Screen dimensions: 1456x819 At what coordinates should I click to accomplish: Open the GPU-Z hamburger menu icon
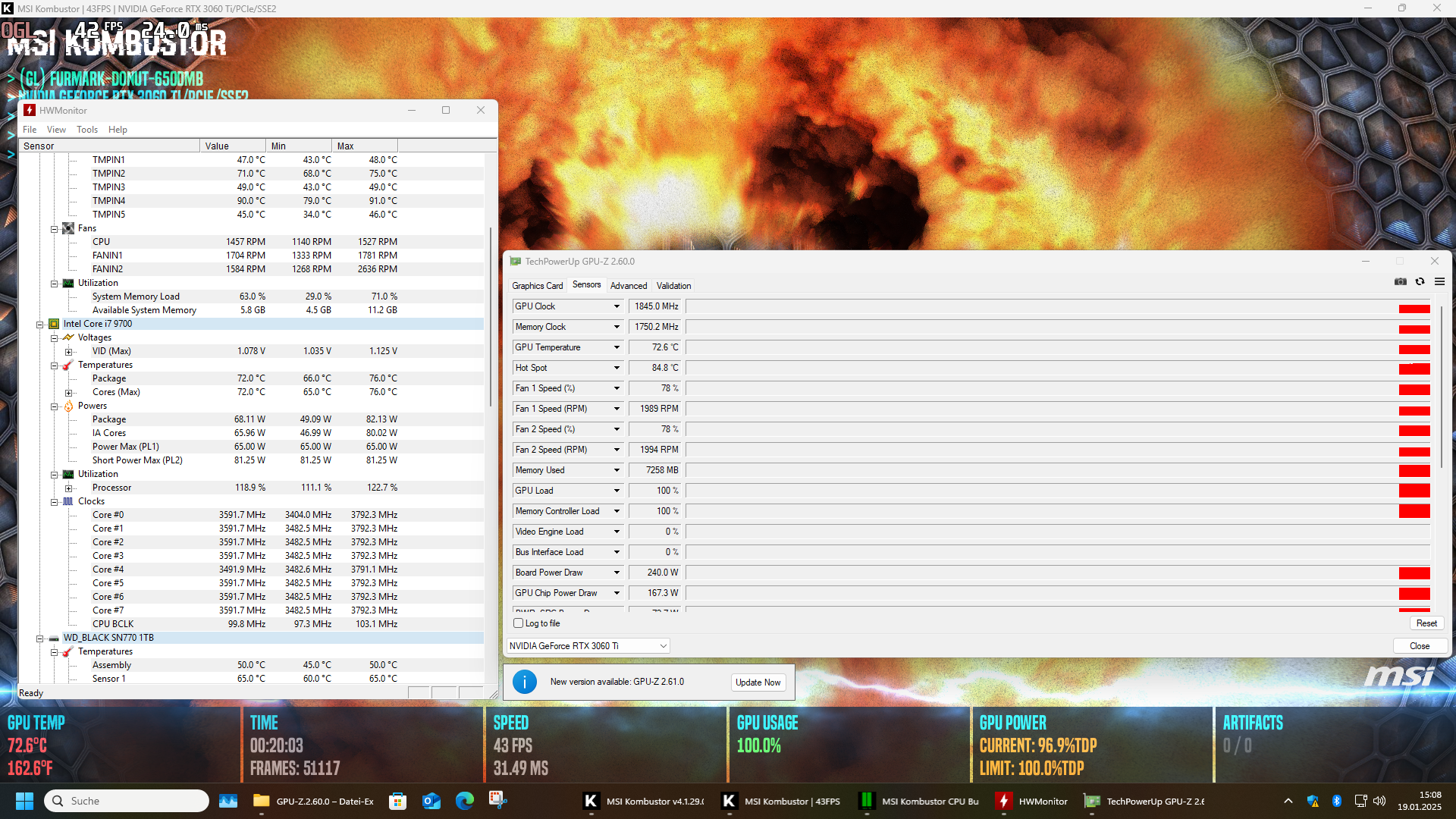pyautogui.click(x=1439, y=281)
